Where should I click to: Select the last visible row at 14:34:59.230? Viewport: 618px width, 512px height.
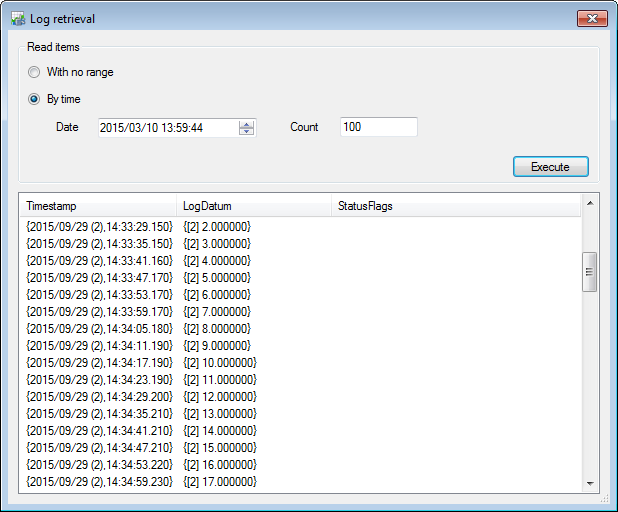point(99,481)
